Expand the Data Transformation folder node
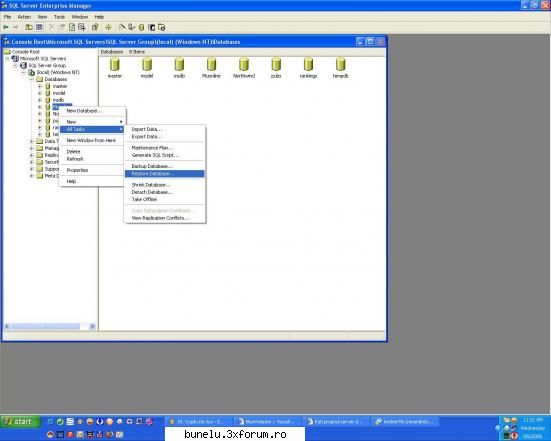 32,141
